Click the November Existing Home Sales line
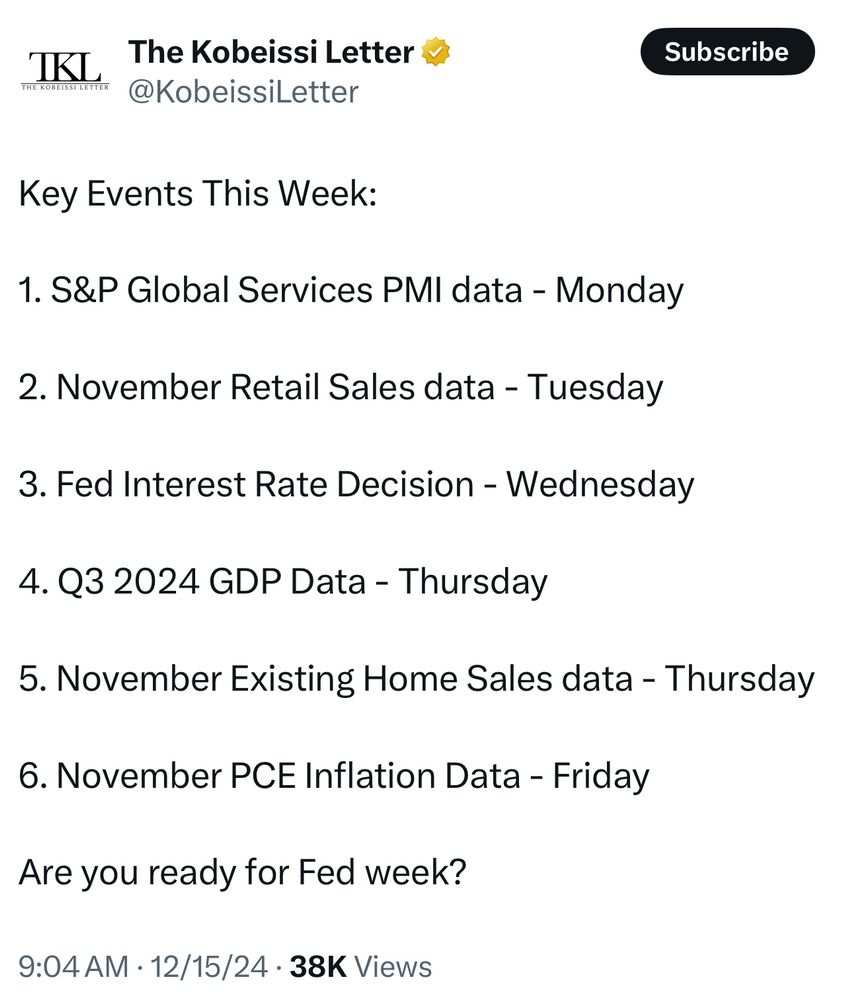 click(417, 679)
